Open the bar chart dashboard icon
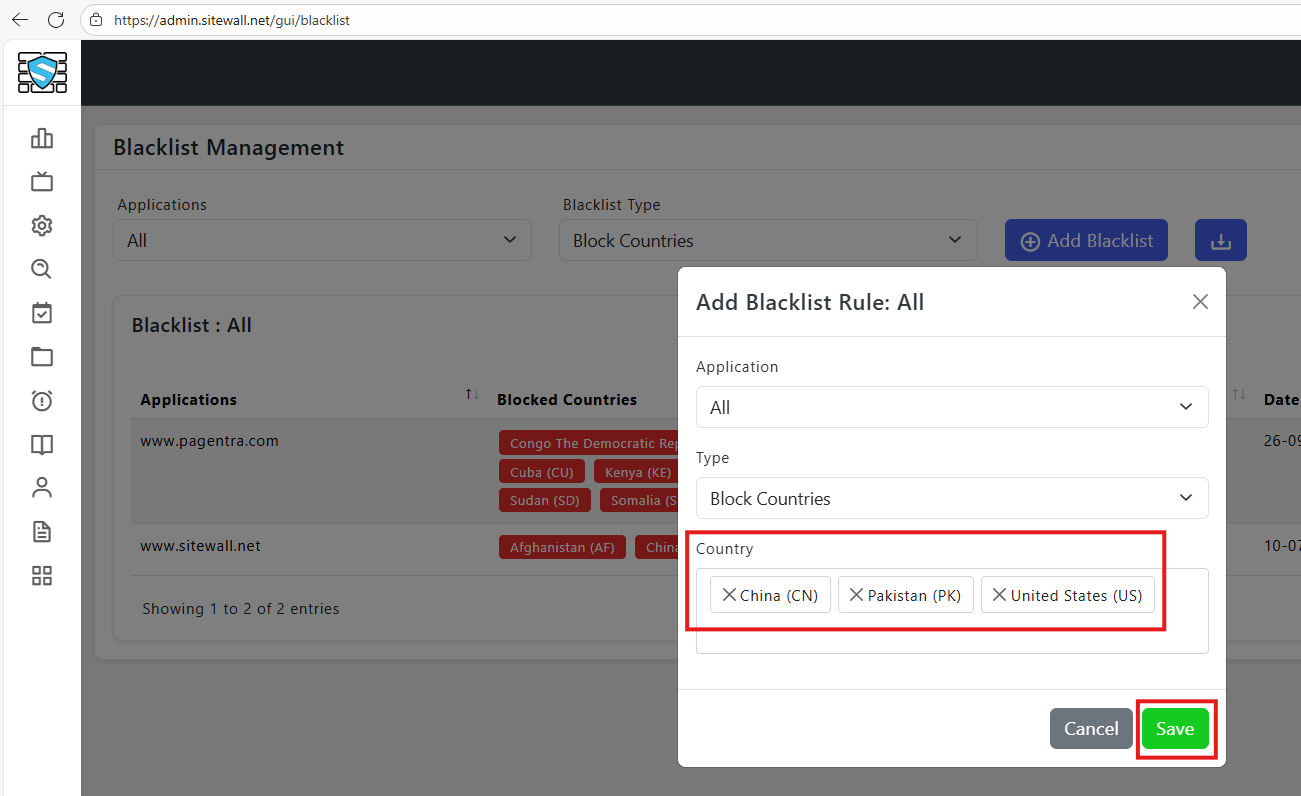 pos(42,138)
